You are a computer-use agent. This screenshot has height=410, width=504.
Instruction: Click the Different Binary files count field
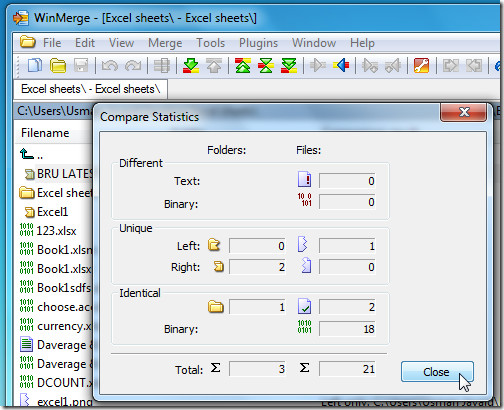347,202
